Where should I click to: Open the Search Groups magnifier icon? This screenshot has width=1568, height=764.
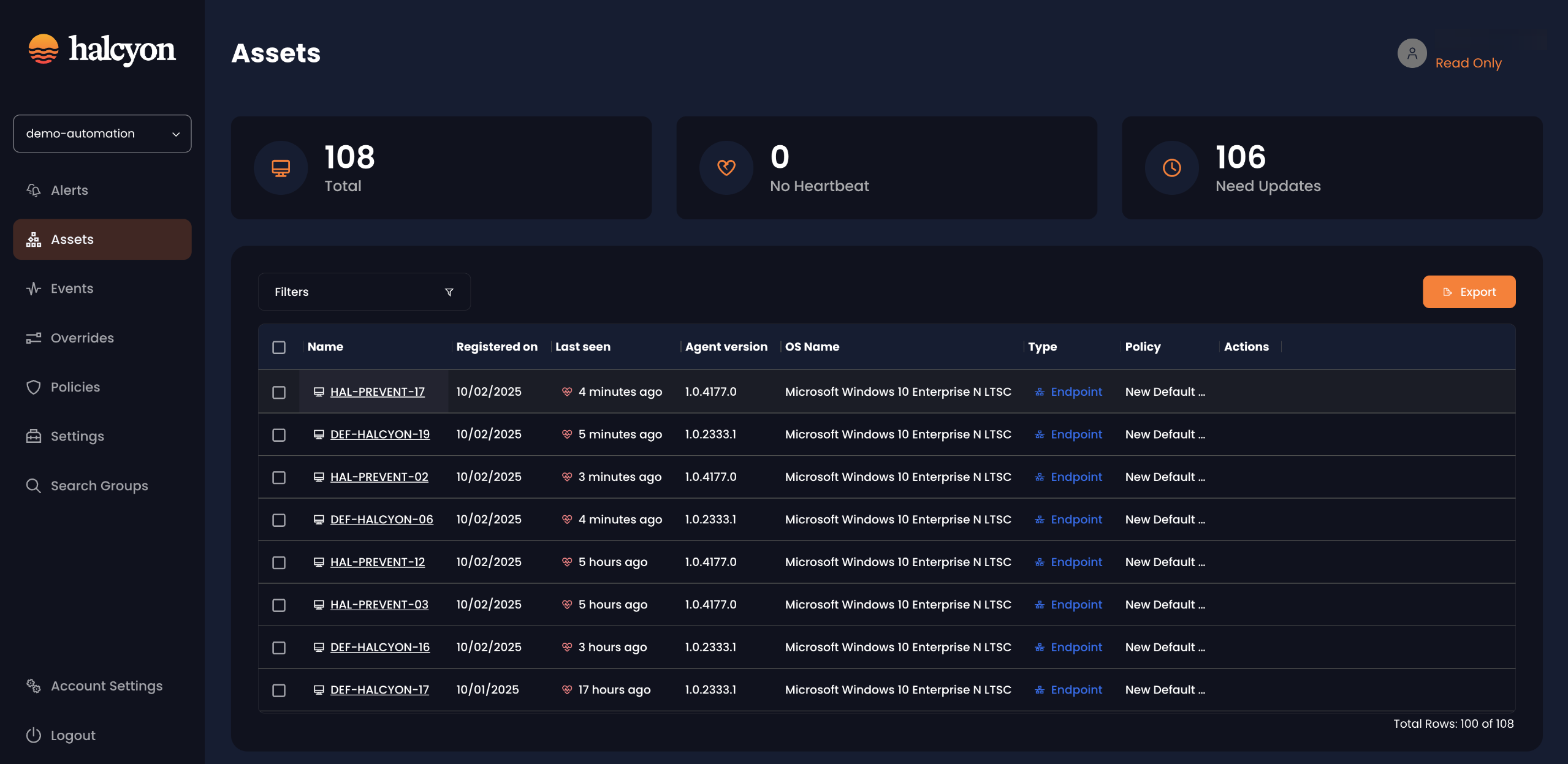click(33, 485)
